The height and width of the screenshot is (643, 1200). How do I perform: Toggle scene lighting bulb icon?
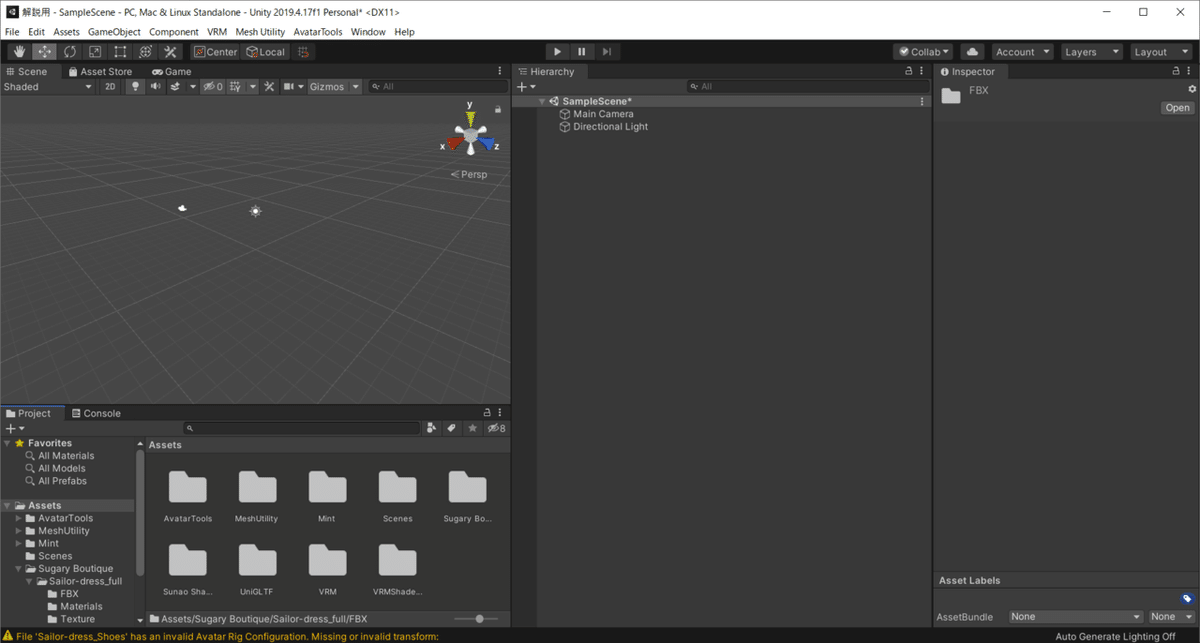tap(135, 87)
